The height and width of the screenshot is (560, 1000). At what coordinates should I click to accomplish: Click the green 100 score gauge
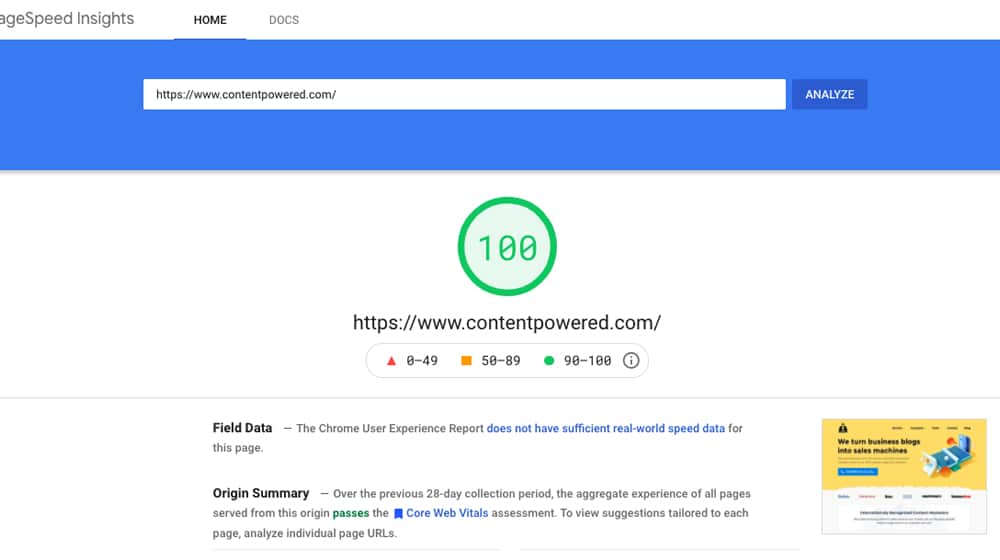coord(507,246)
